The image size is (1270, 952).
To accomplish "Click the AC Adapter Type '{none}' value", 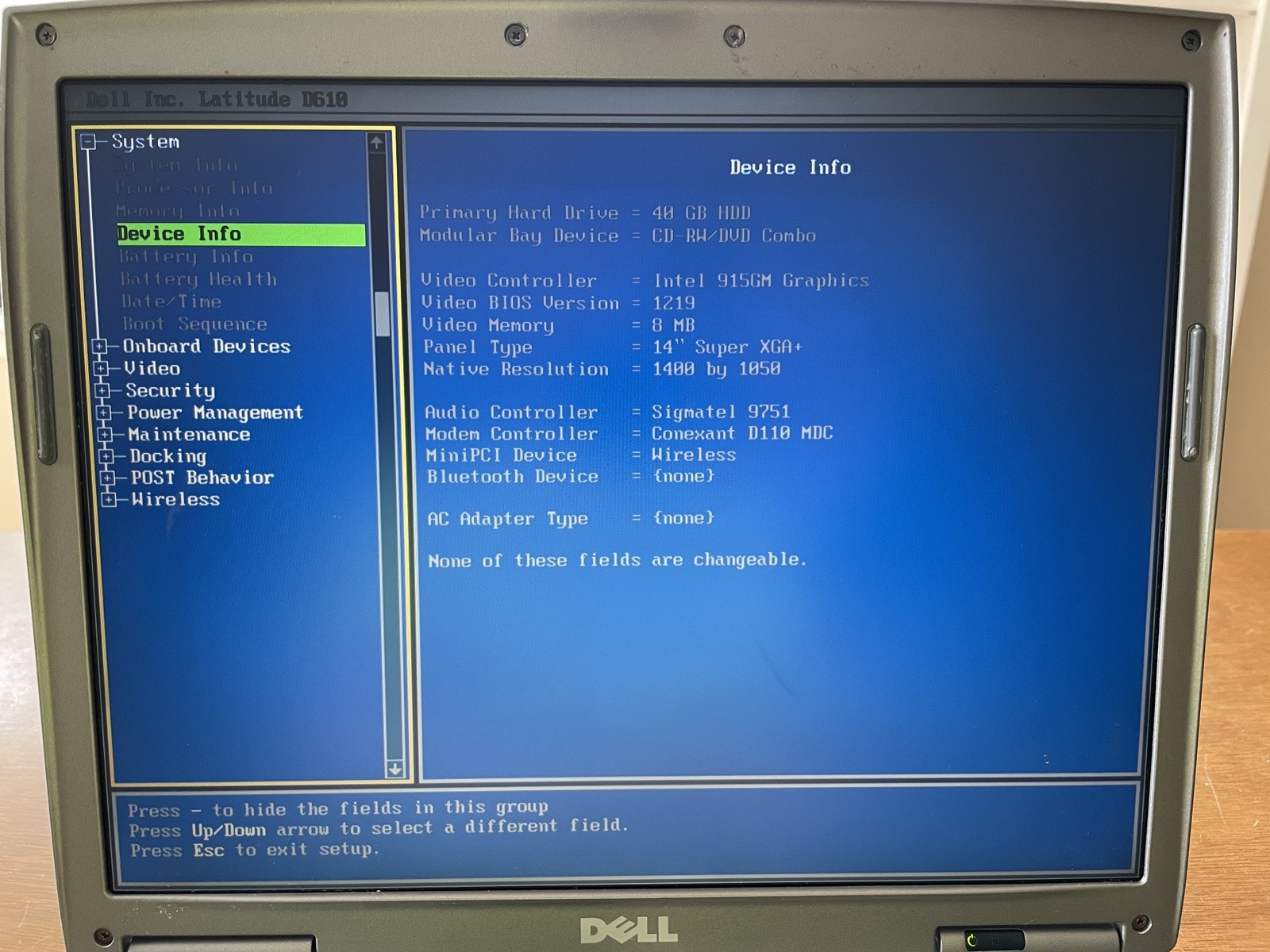I will click(684, 518).
